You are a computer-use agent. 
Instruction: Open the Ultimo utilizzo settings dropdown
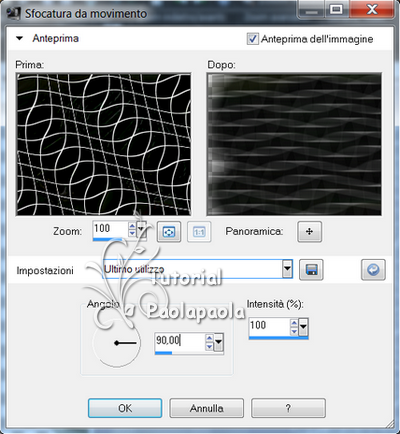click(x=287, y=269)
